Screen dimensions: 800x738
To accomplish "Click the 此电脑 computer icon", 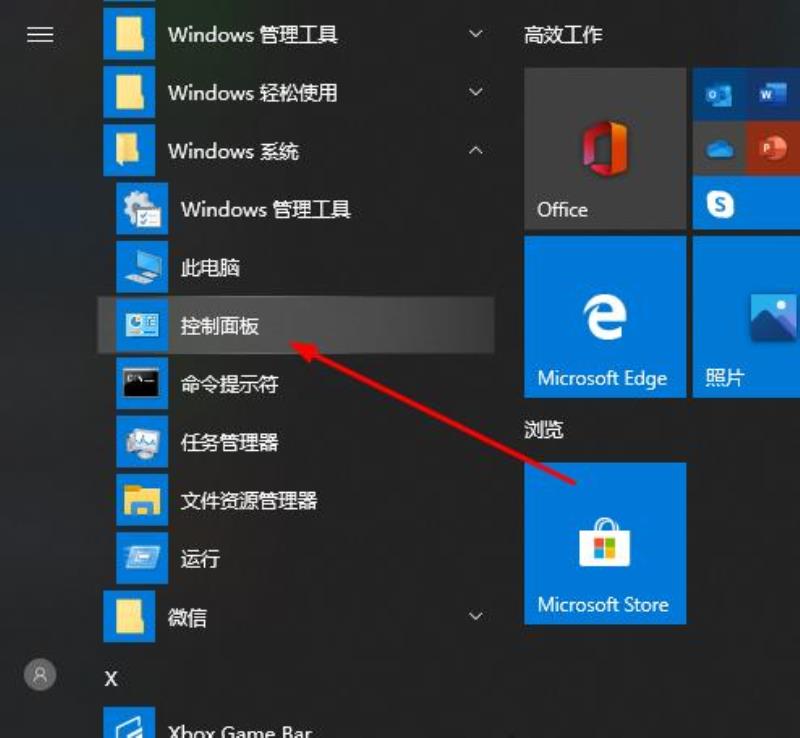I will coord(142,267).
